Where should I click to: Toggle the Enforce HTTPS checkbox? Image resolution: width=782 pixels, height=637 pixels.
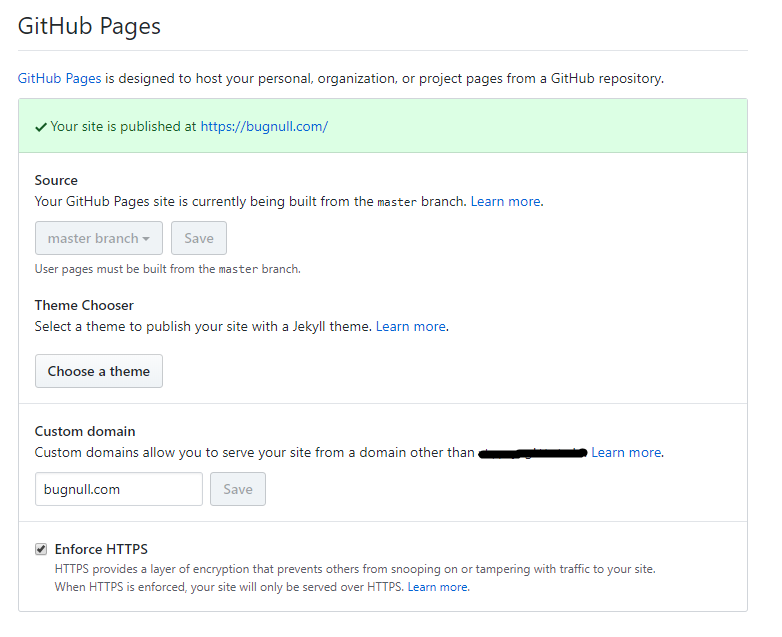41,549
